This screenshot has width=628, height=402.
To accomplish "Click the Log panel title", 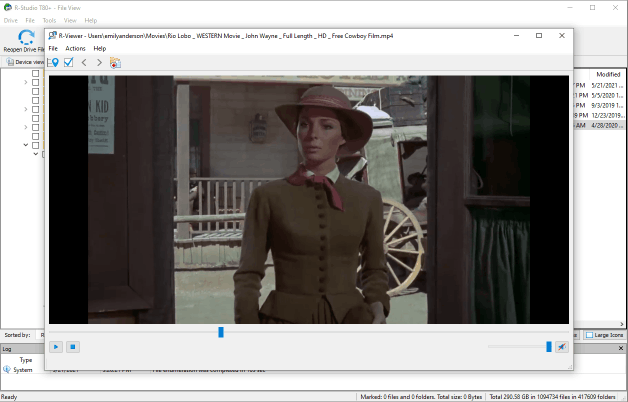I will (x=7, y=349).
